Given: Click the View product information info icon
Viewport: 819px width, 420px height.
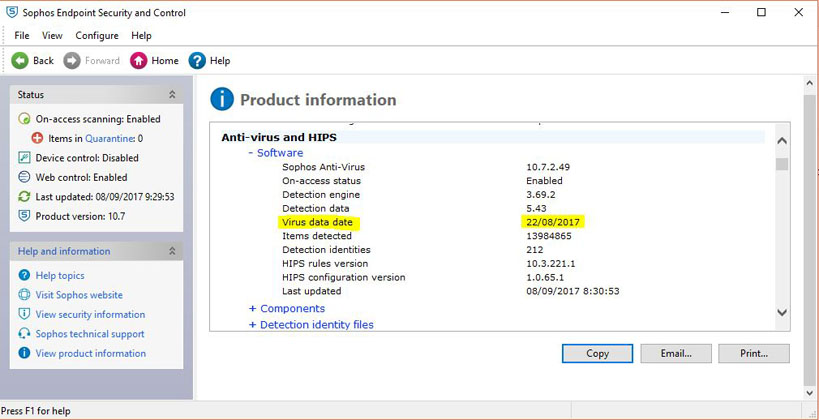Looking at the screenshot, I should (24, 353).
